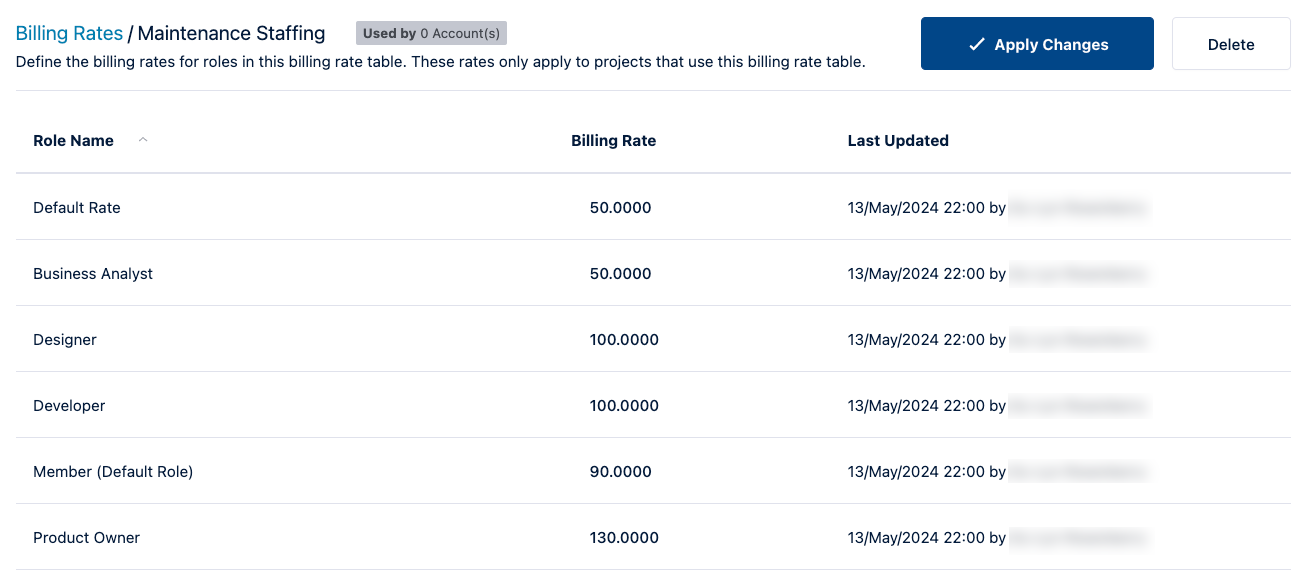Click the Last Updated column header
This screenshot has height=576, width=1301.
pyautogui.click(x=898, y=140)
